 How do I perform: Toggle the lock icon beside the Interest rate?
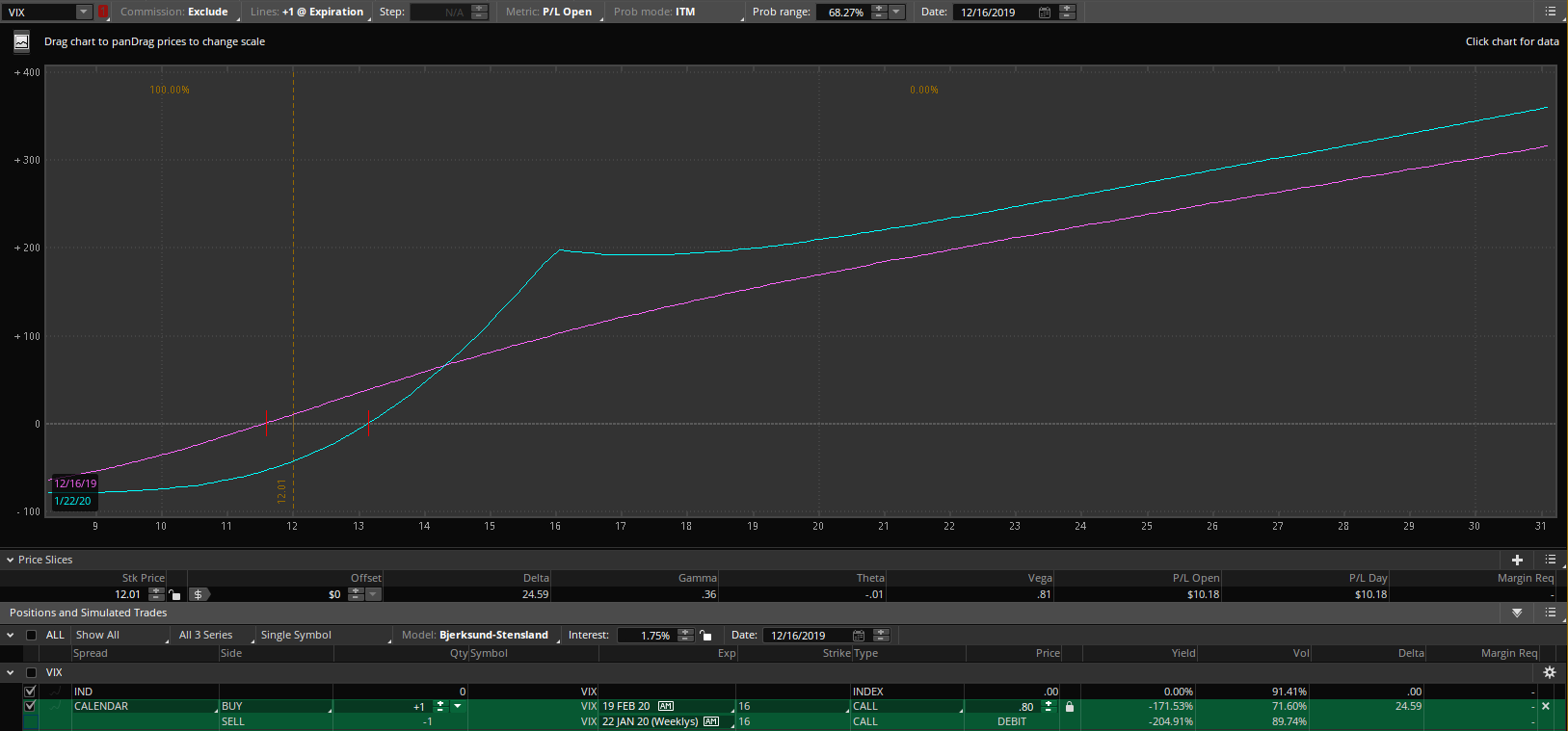706,636
